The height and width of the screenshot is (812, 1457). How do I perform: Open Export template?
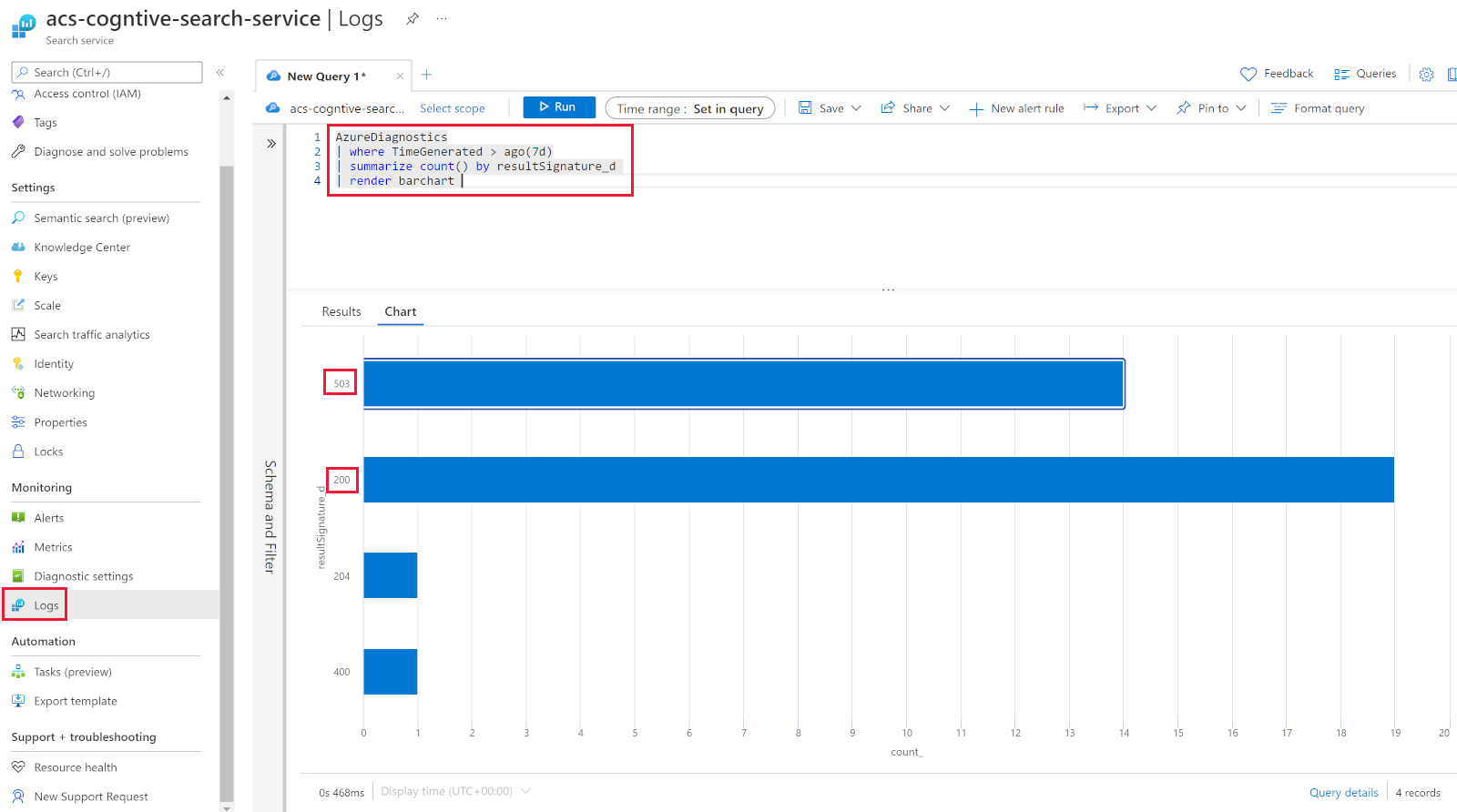pyautogui.click(x=76, y=701)
